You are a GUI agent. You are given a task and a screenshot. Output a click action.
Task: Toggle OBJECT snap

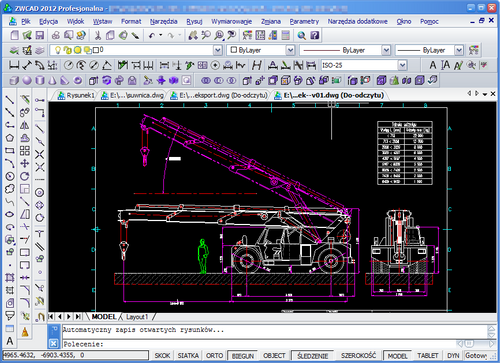[x=274, y=356]
